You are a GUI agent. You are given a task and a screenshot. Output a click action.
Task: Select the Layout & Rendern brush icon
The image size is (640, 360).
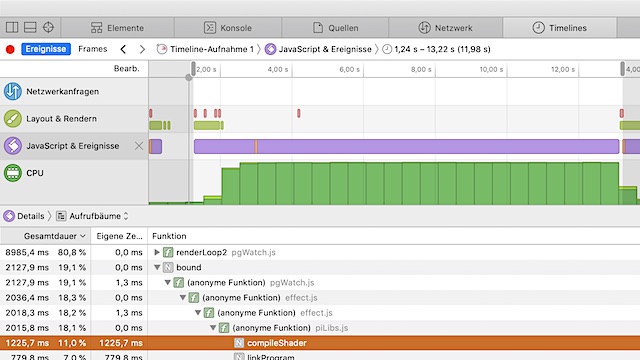(13, 118)
